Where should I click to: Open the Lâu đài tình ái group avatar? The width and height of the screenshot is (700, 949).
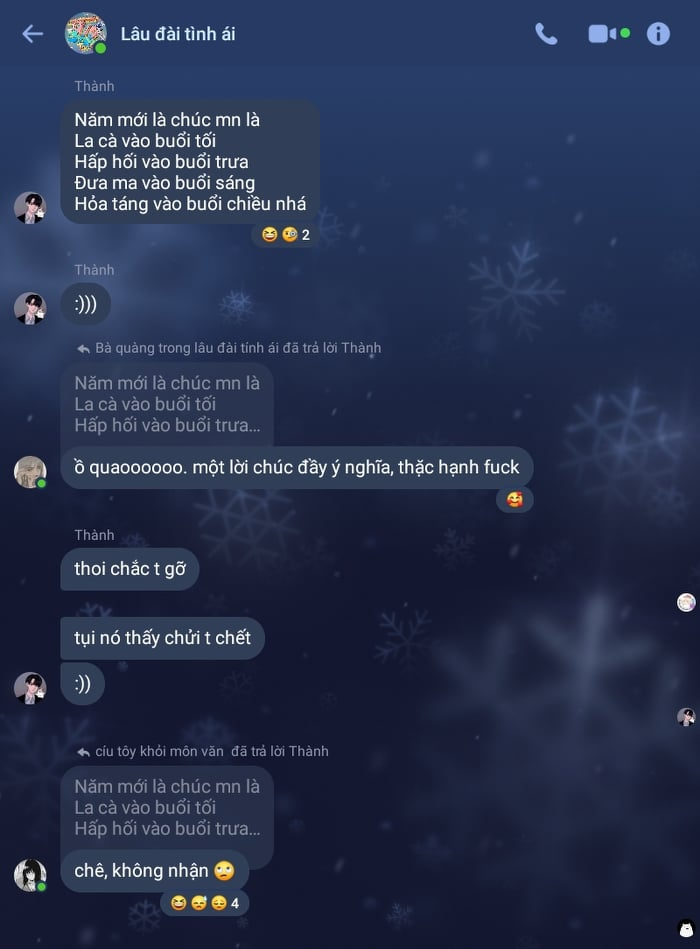click(86, 33)
